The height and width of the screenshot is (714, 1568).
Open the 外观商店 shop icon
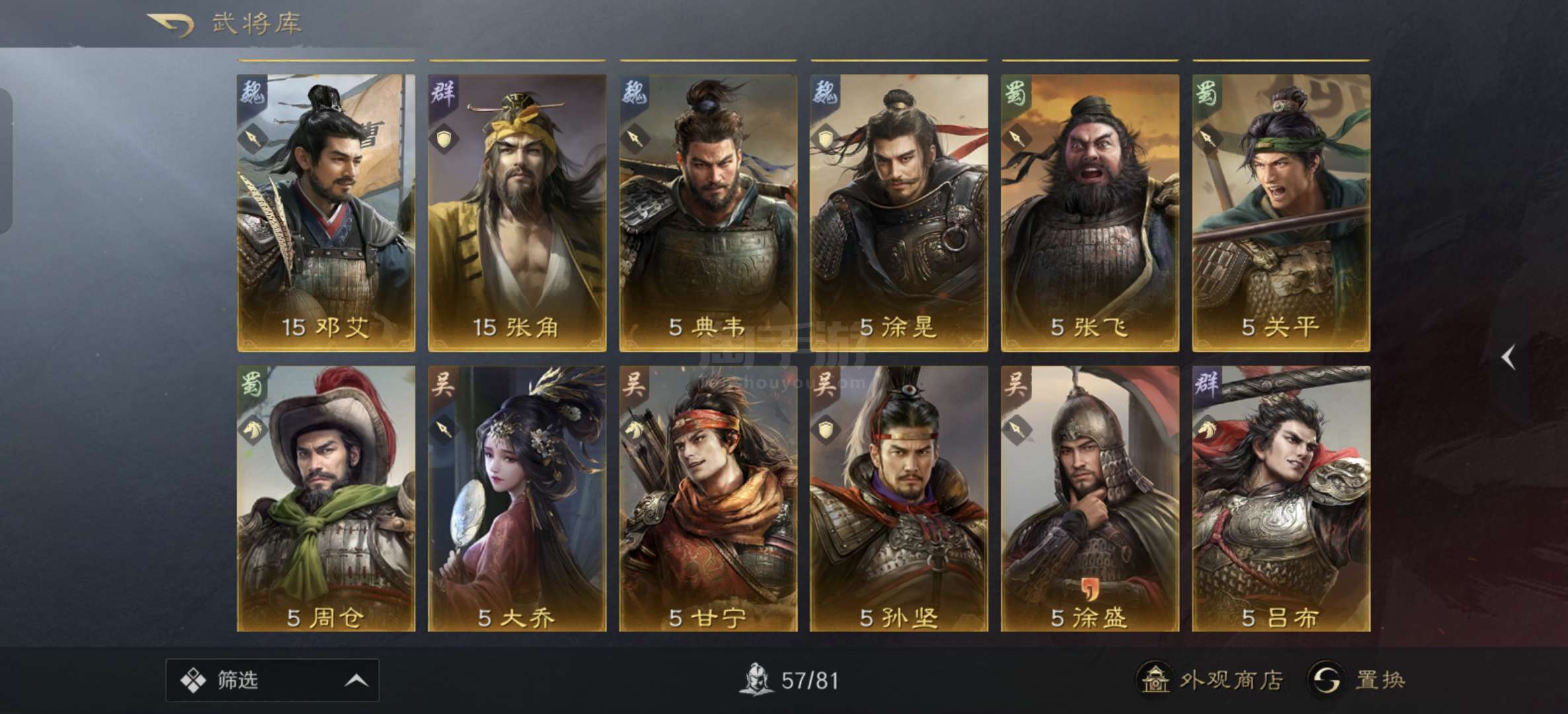tap(1155, 680)
